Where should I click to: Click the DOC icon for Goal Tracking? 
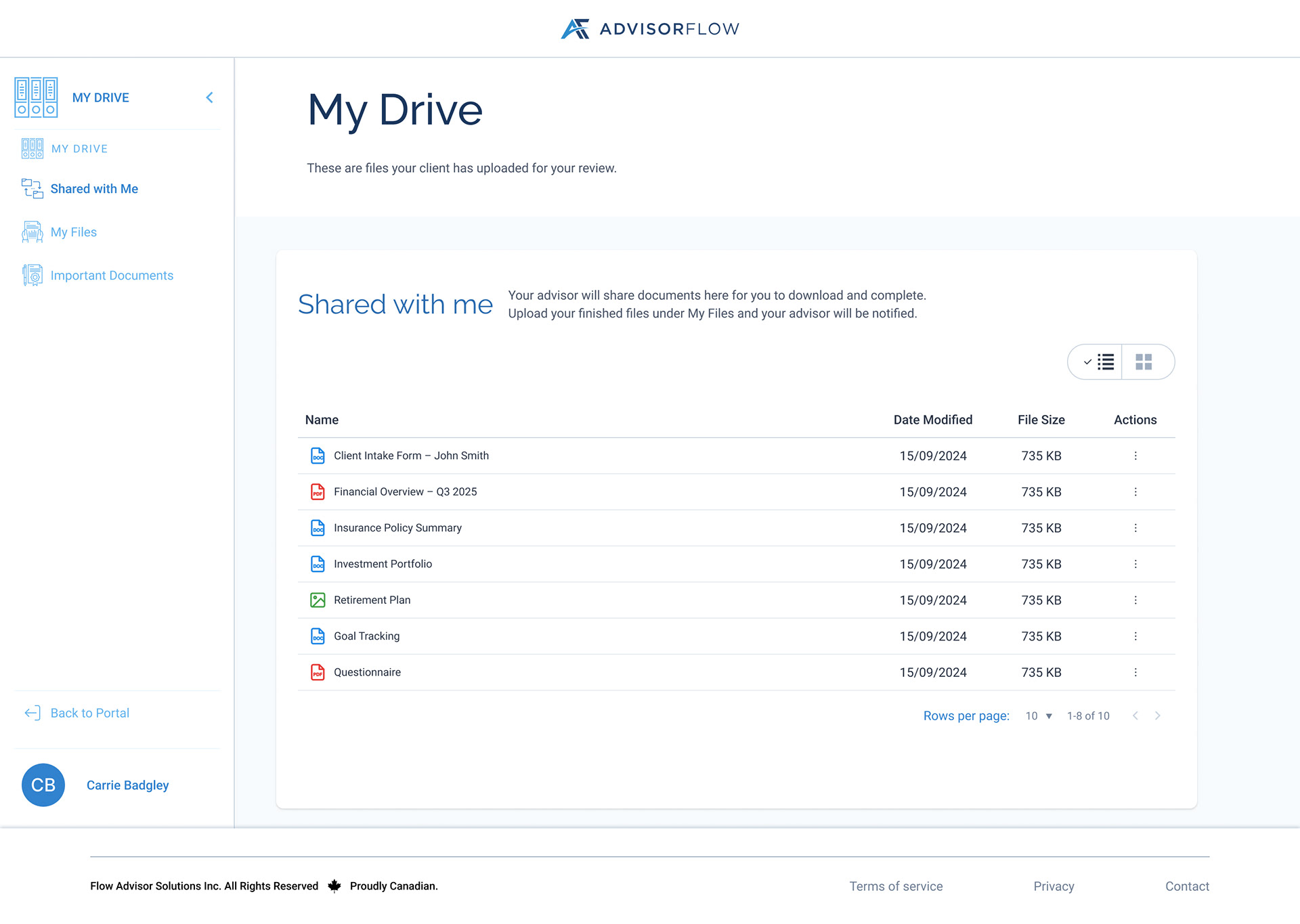point(318,636)
